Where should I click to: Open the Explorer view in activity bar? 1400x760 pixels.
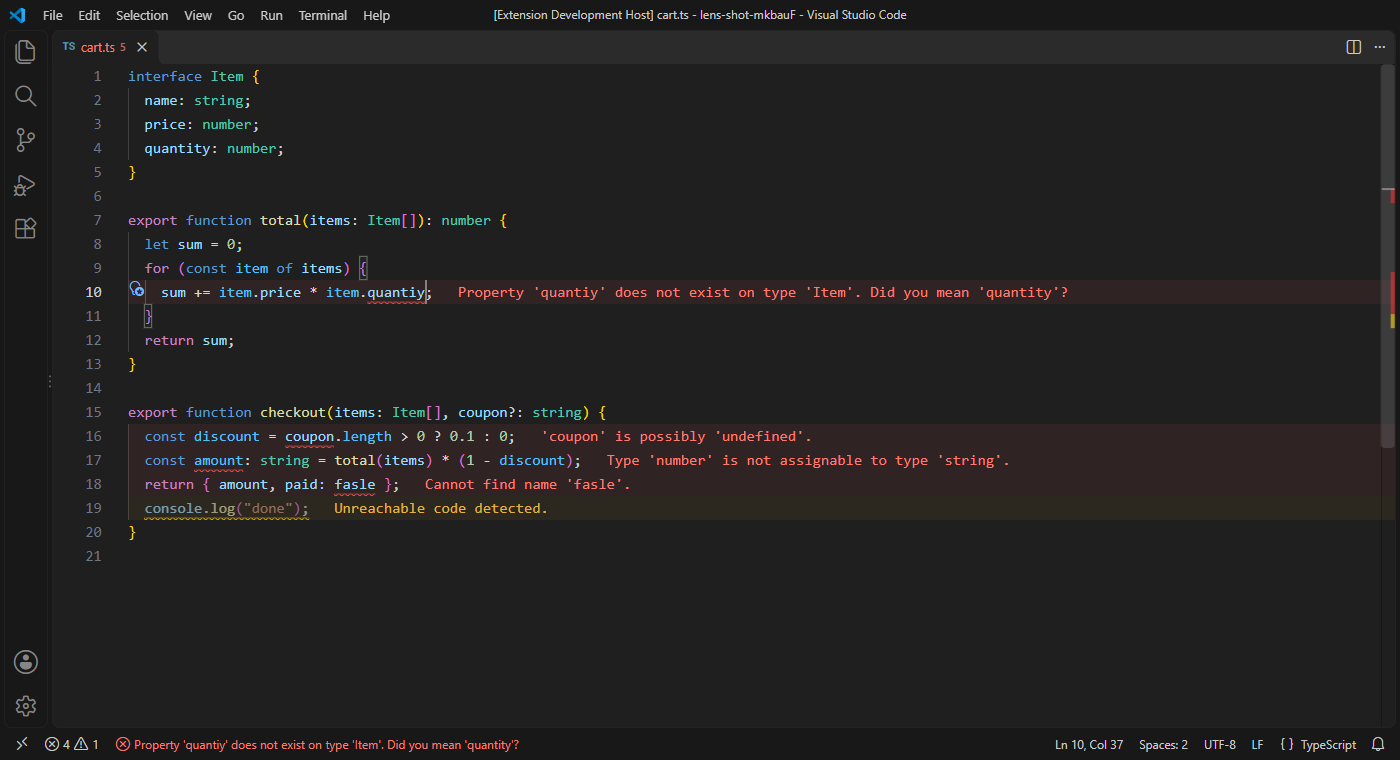coord(26,52)
